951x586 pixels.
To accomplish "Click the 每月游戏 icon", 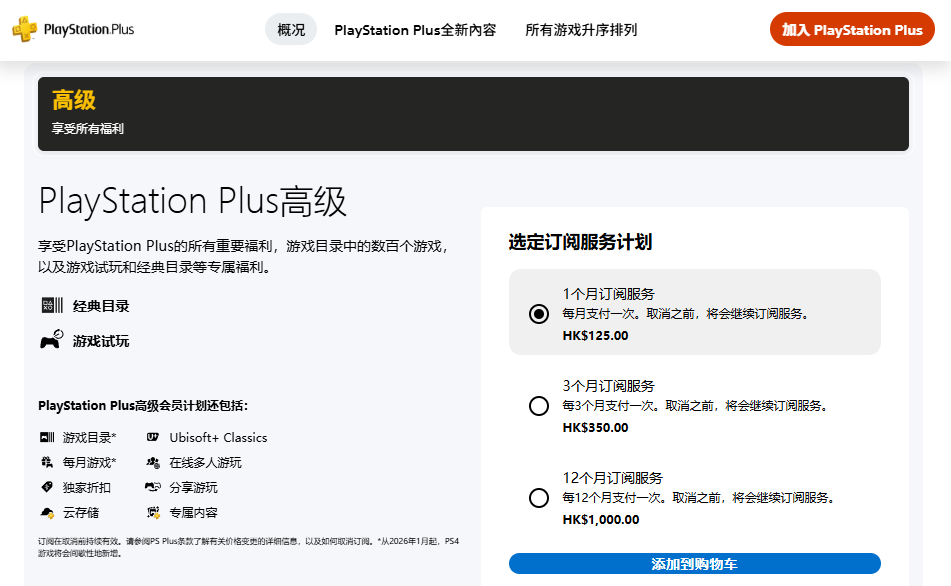I will point(47,462).
